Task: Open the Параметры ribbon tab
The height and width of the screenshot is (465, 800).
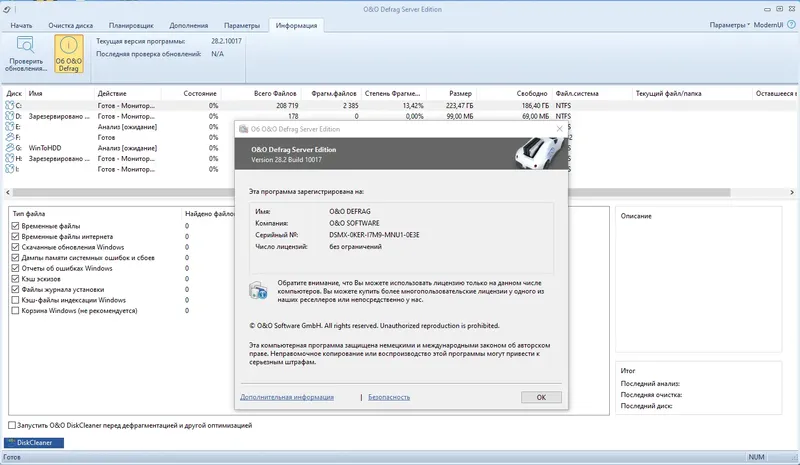Action: pos(242,26)
